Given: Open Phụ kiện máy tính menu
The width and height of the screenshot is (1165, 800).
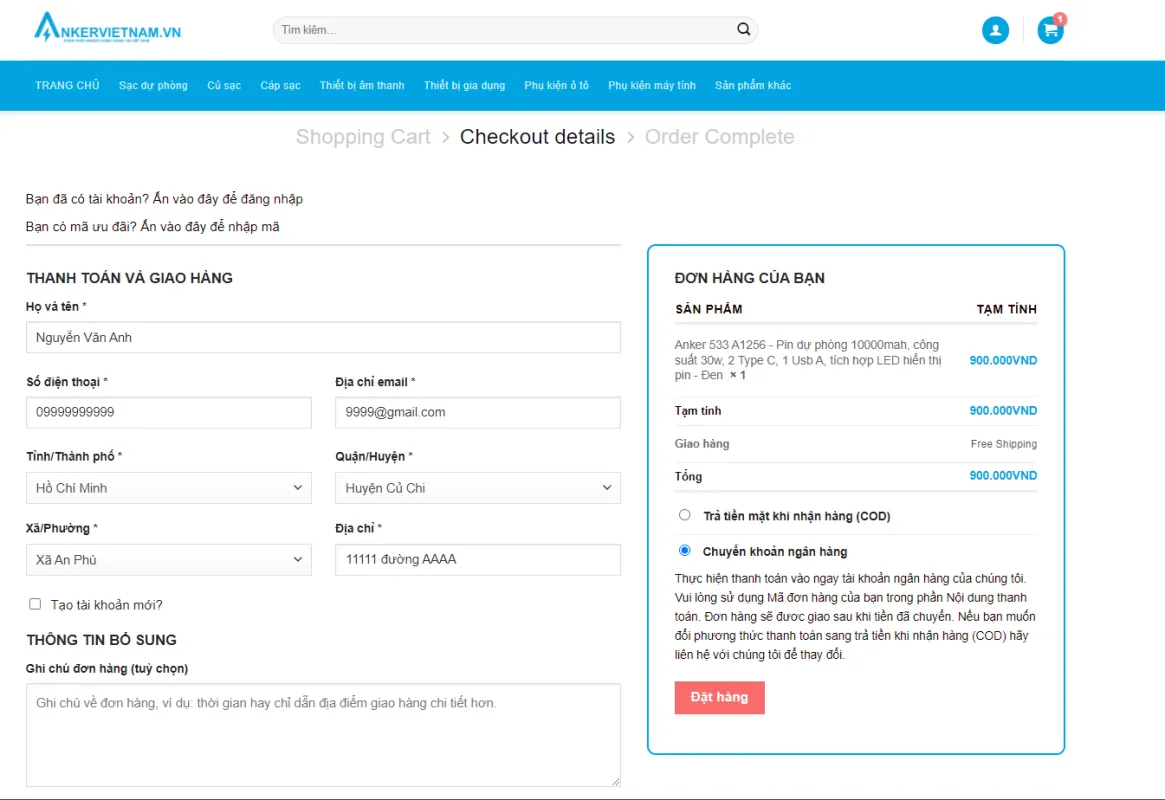Looking at the screenshot, I should tap(652, 85).
